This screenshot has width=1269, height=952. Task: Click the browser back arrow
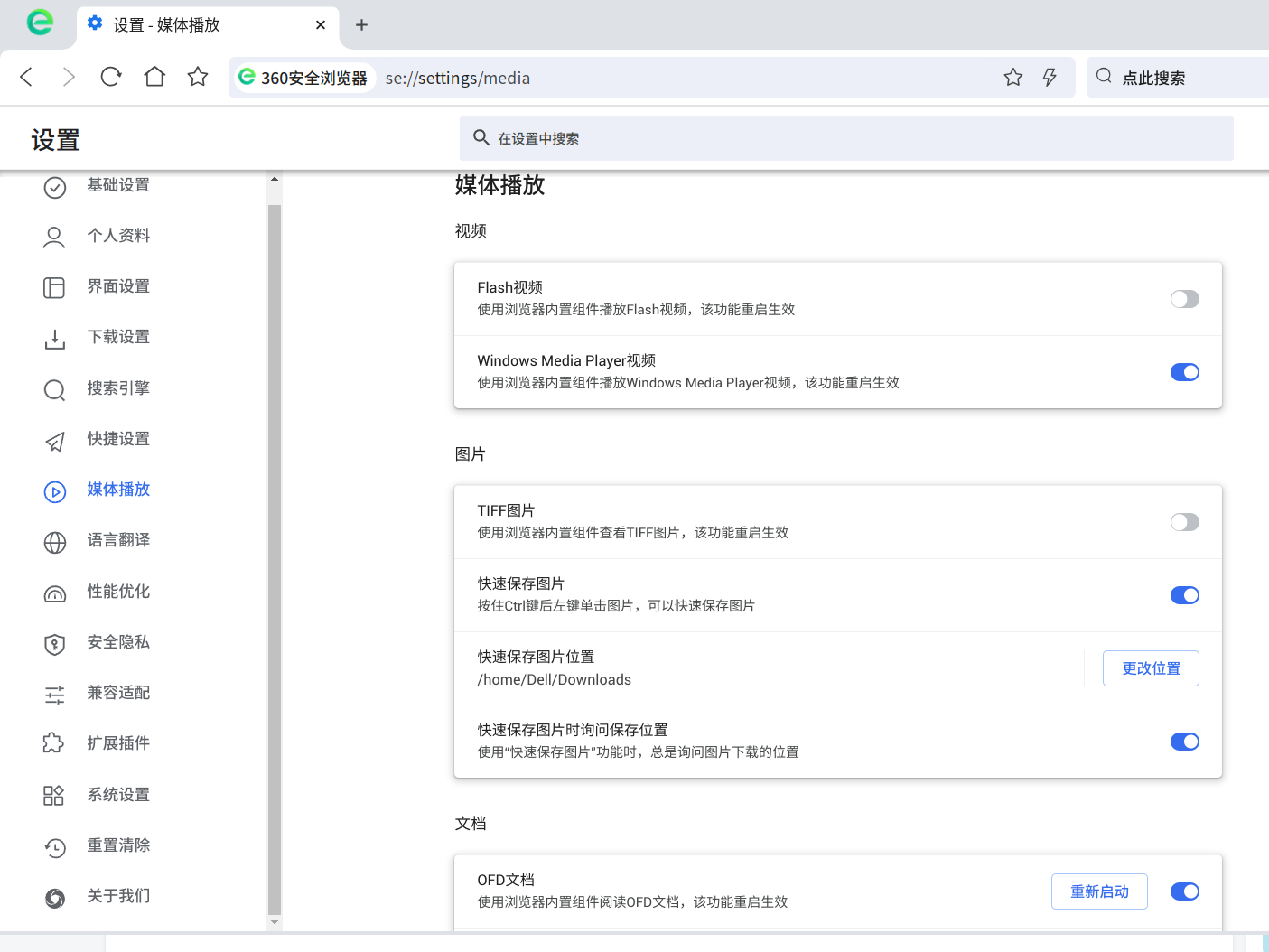26,77
